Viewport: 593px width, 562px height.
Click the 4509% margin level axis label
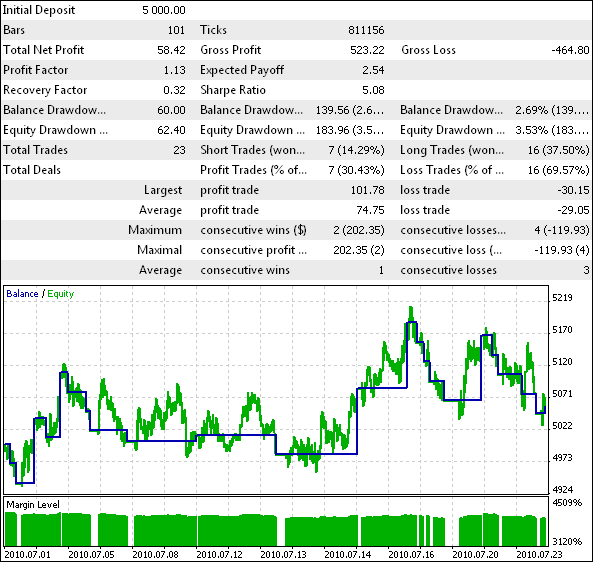click(567, 503)
